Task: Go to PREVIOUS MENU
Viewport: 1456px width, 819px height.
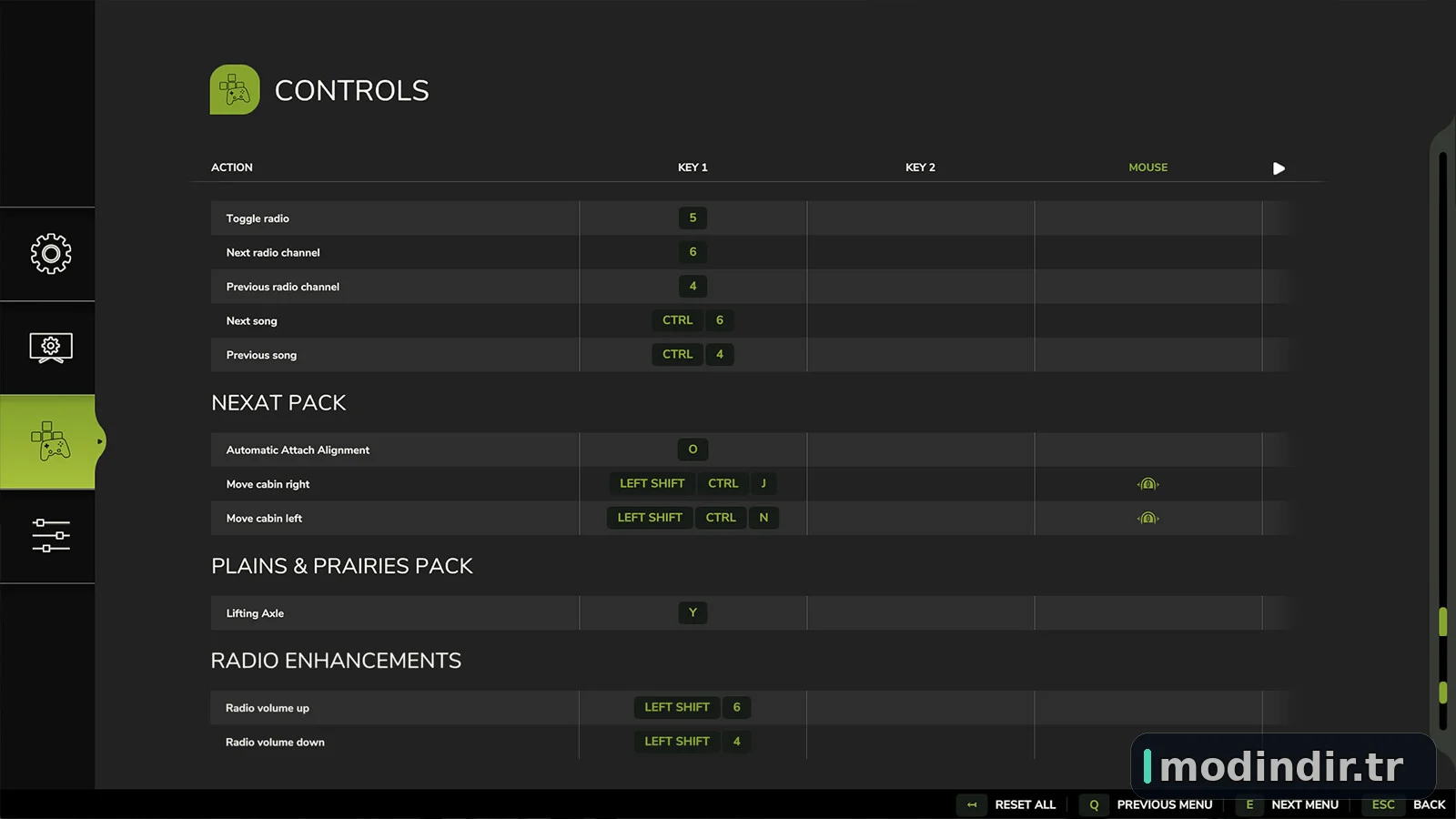Action: tap(1165, 804)
